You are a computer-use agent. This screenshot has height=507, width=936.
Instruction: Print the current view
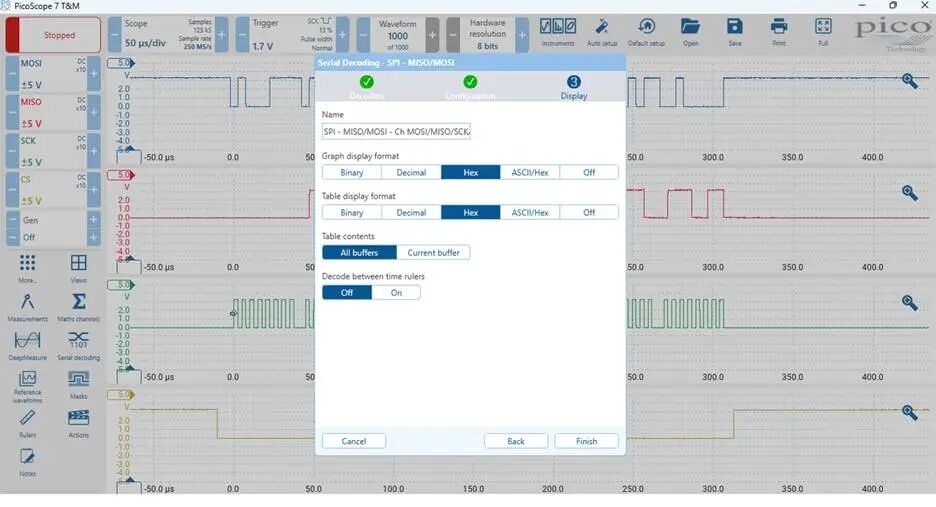pyautogui.click(x=779, y=32)
